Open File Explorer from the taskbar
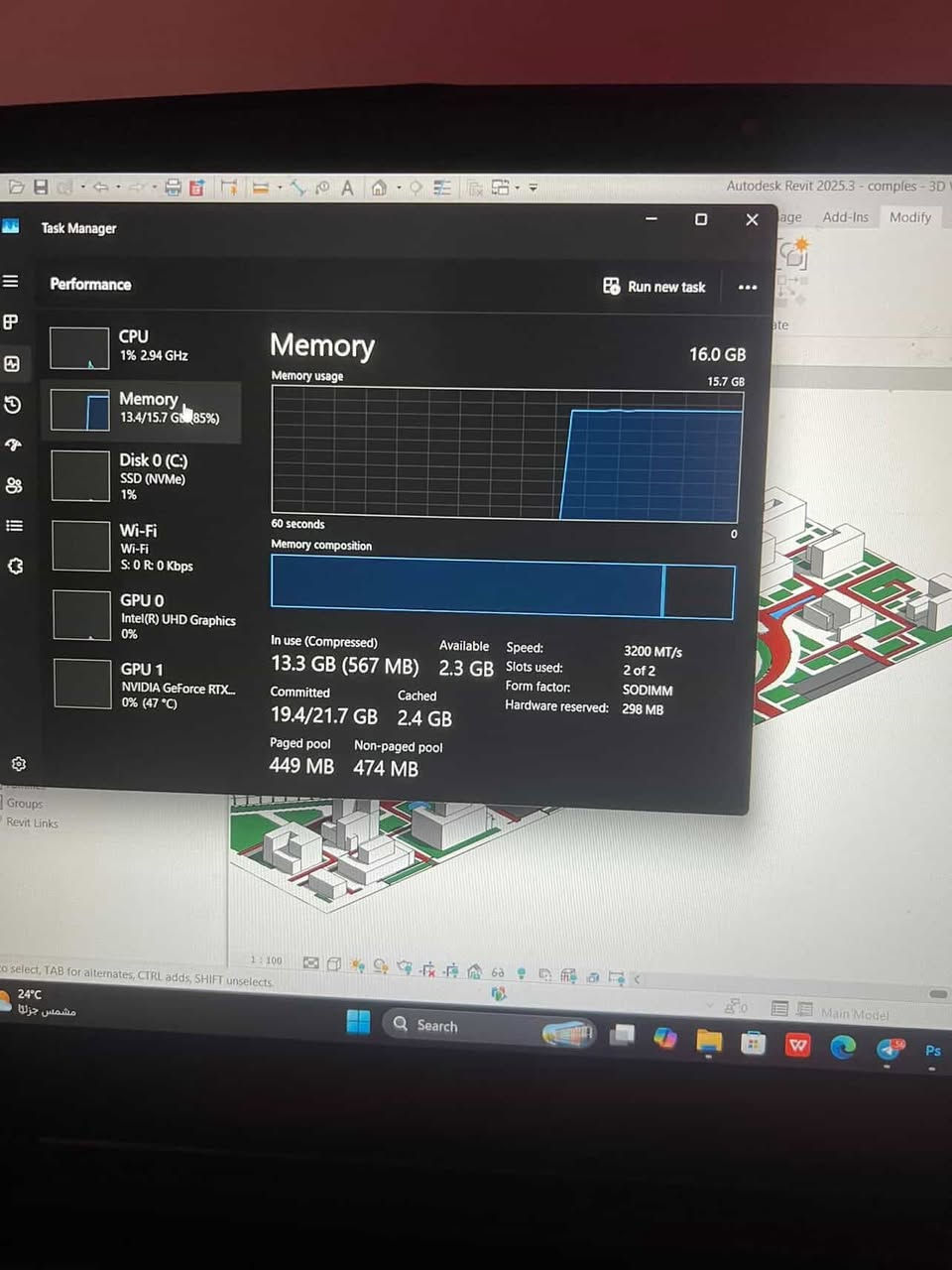Image resolution: width=952 pixels, height=1270 pixels. pyautogui.click(x=709, y=1041)
